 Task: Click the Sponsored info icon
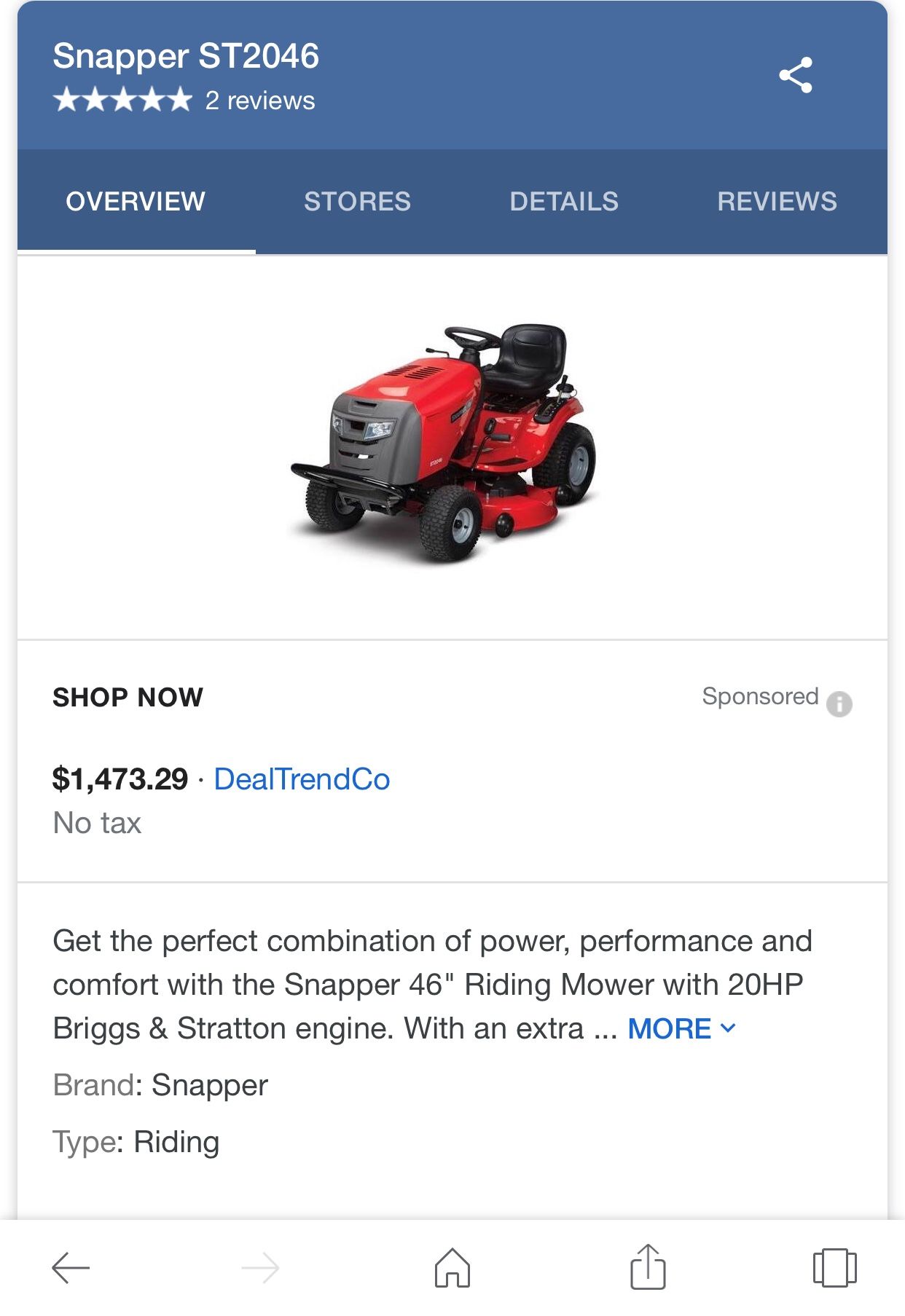[x=839, y=704]
